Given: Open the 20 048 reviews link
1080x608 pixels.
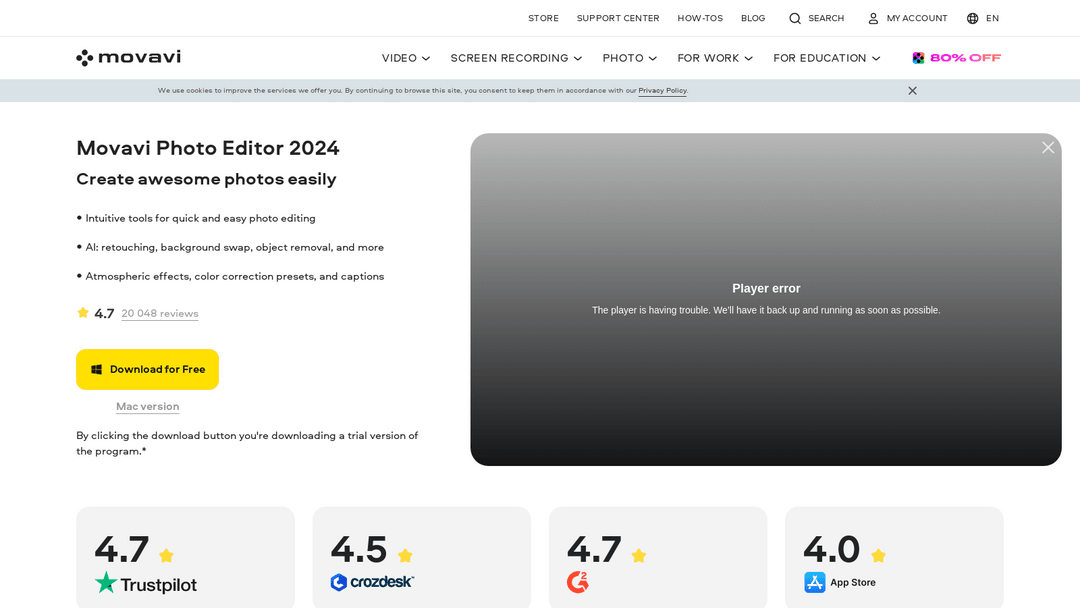Looking at the screenshot, I should point(160,314).
